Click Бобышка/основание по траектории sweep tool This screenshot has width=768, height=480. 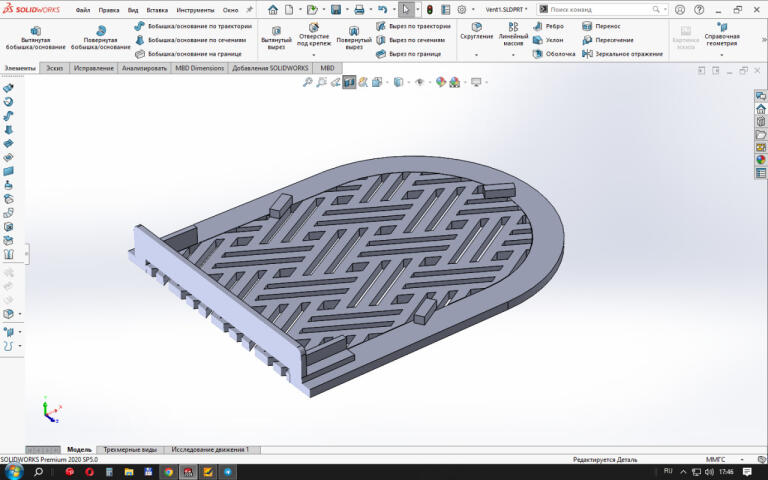pos(193,26)
